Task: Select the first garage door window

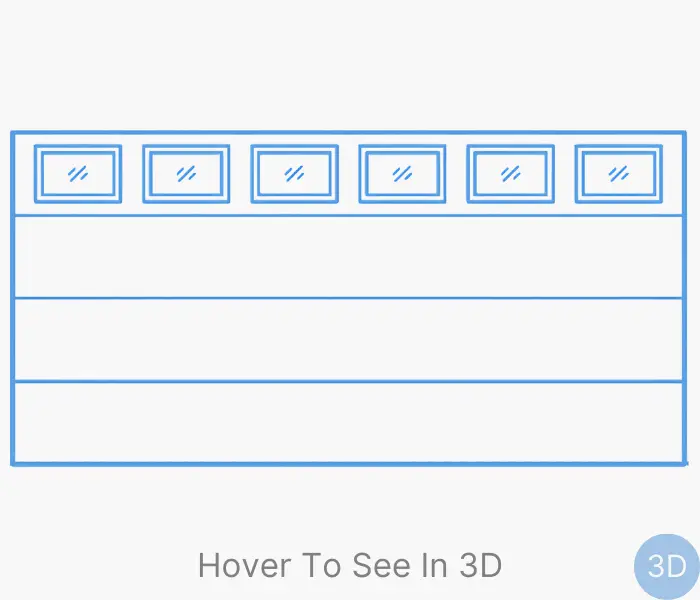Action: (x=78, y=174)
